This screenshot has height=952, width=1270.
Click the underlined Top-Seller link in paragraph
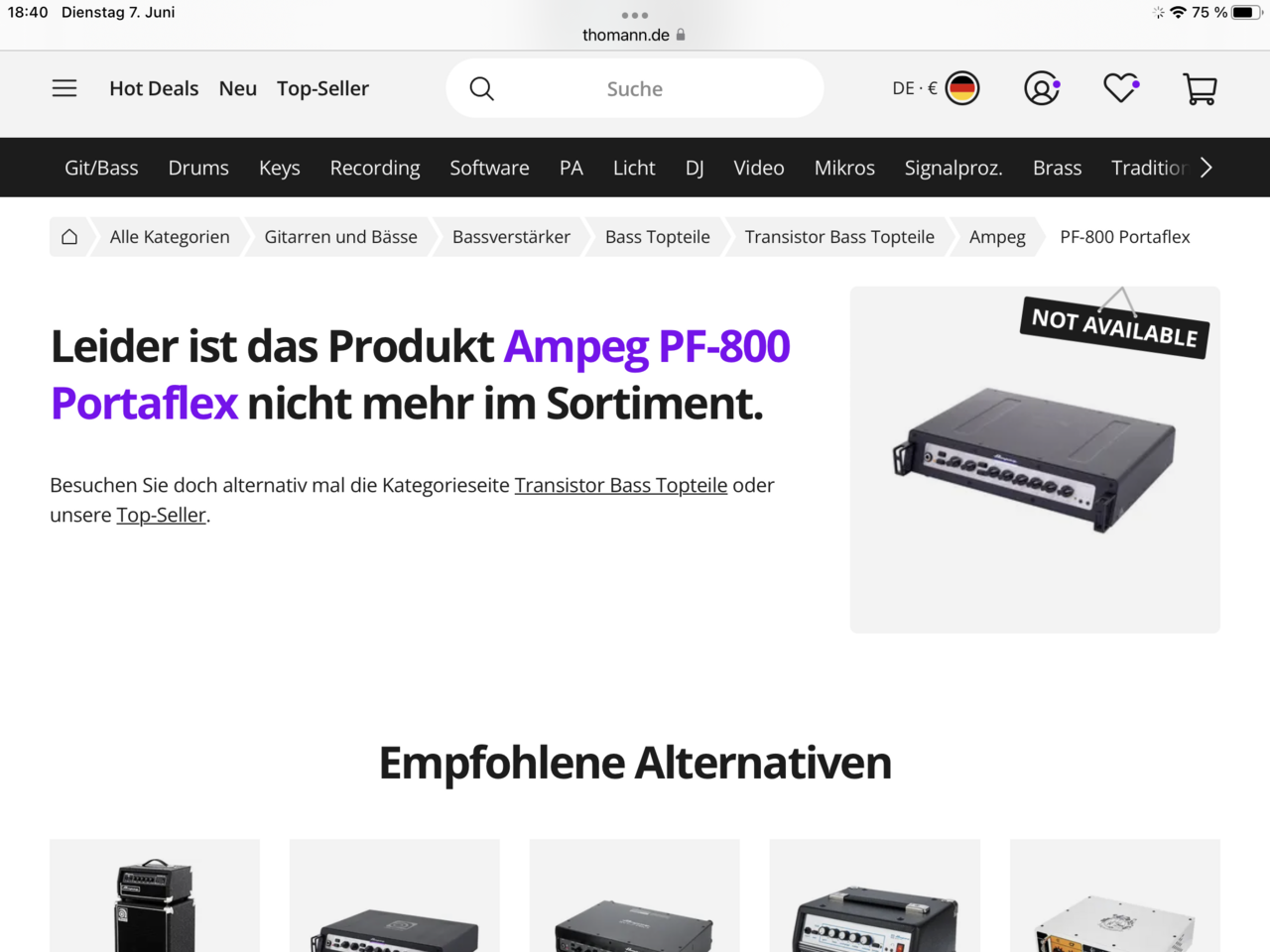tap(161, 515)
